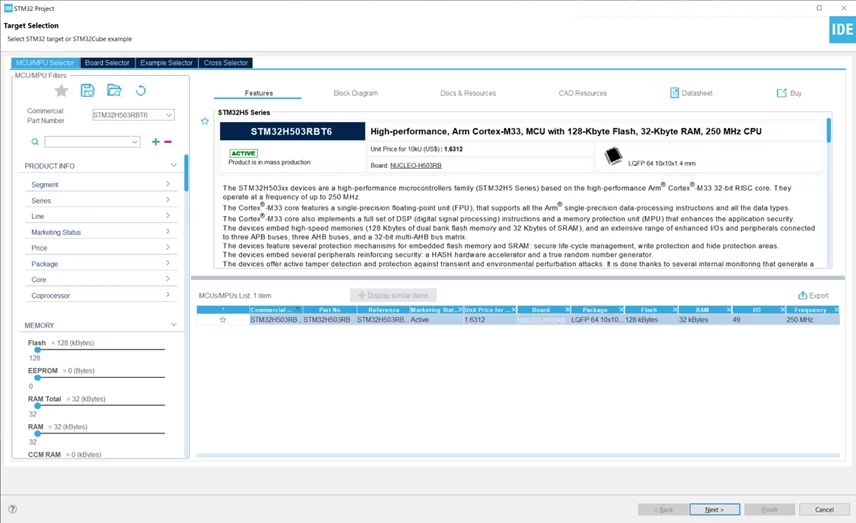Expand the Line filter
856x523 pixels.
[x=168, y=216]
